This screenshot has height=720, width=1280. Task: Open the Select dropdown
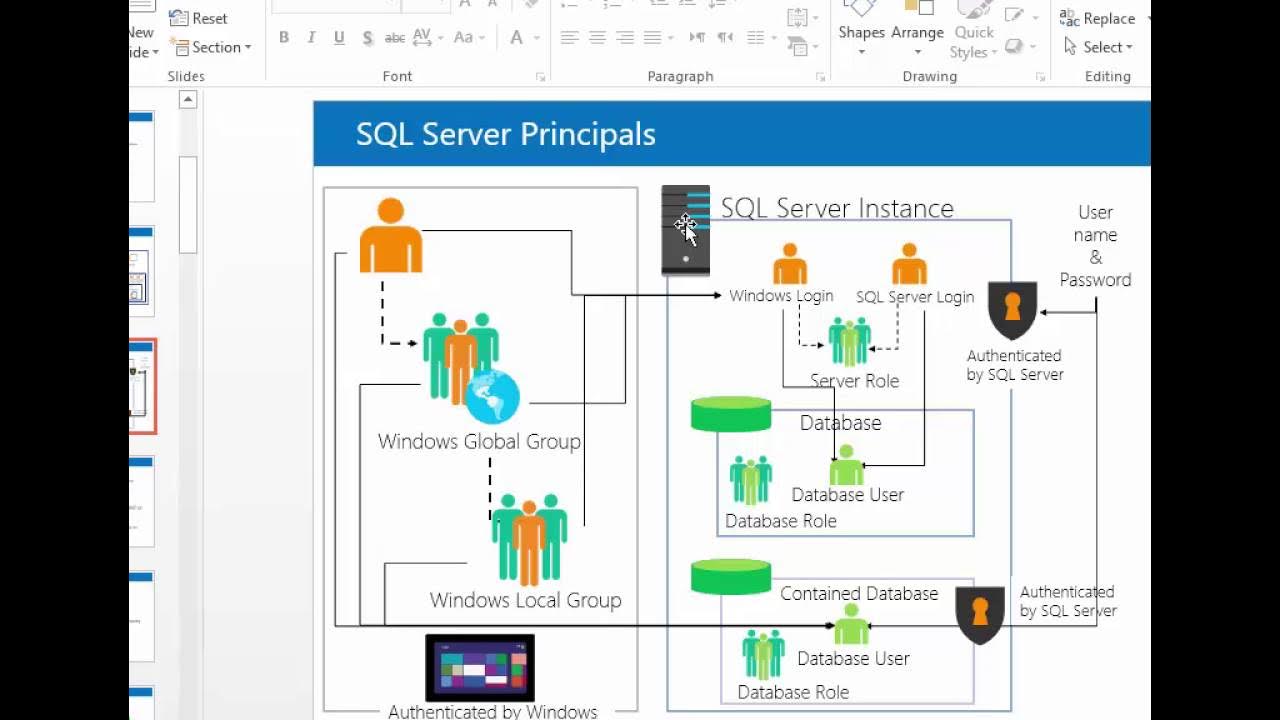tap(1099, 47)
